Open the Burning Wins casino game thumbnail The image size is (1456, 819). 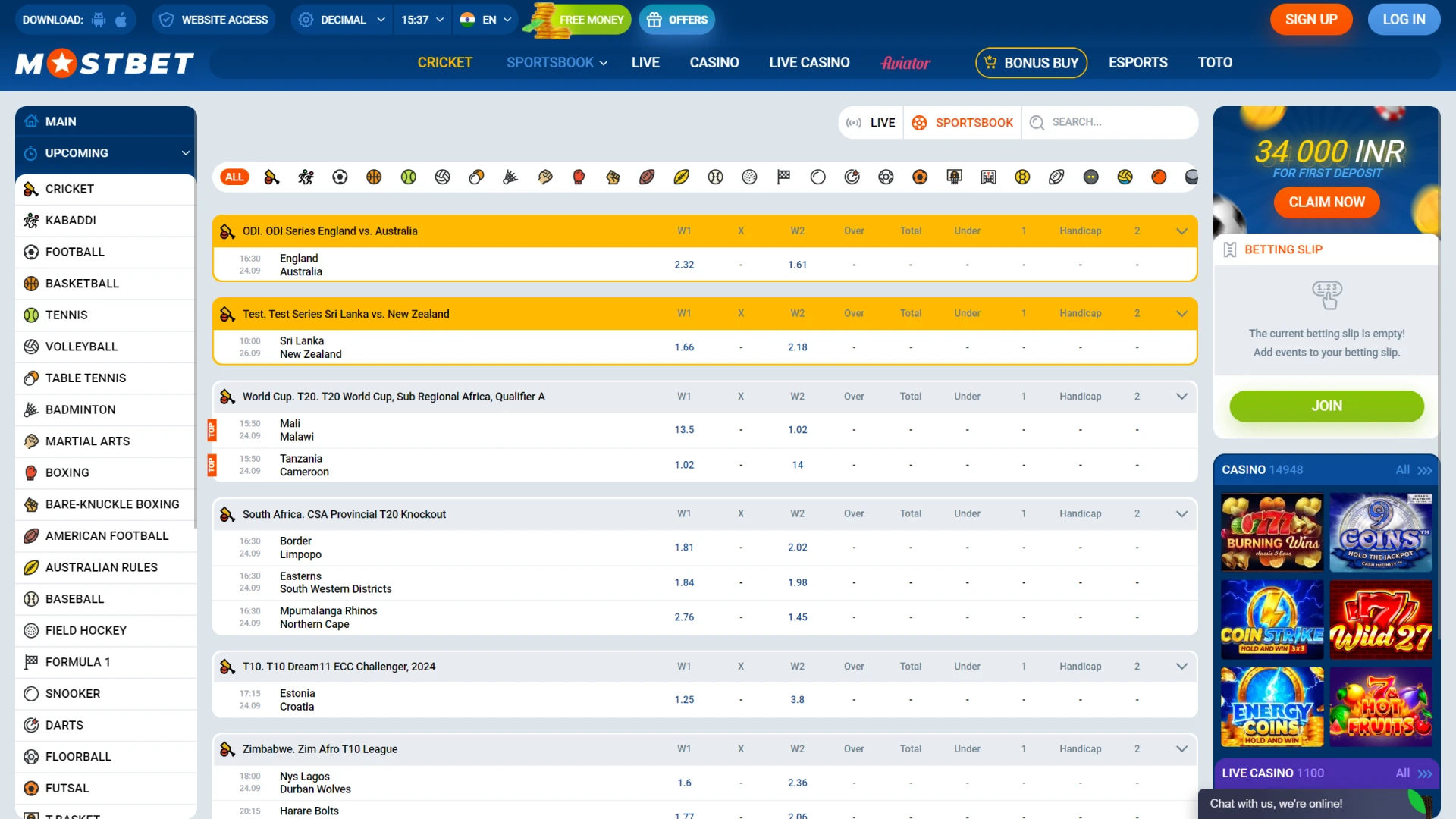pos(1272,532)
